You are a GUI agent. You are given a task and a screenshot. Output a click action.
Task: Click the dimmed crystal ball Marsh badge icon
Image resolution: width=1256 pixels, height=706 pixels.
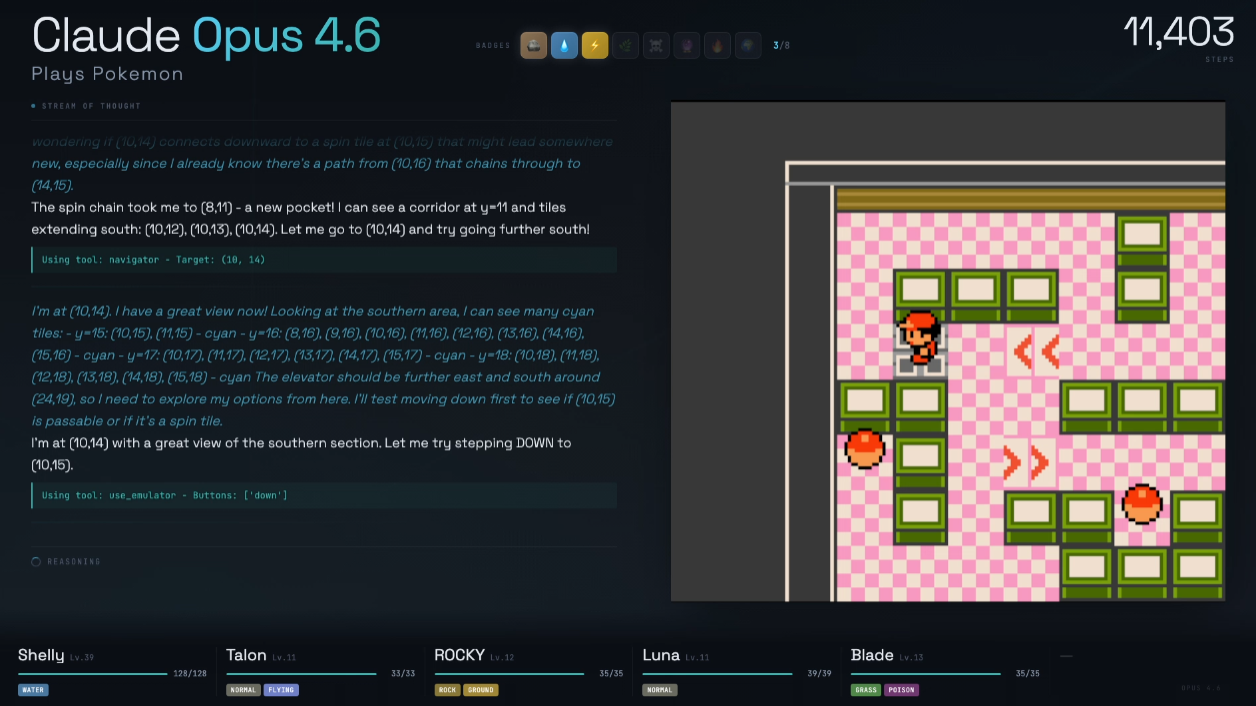pos(687,45)
